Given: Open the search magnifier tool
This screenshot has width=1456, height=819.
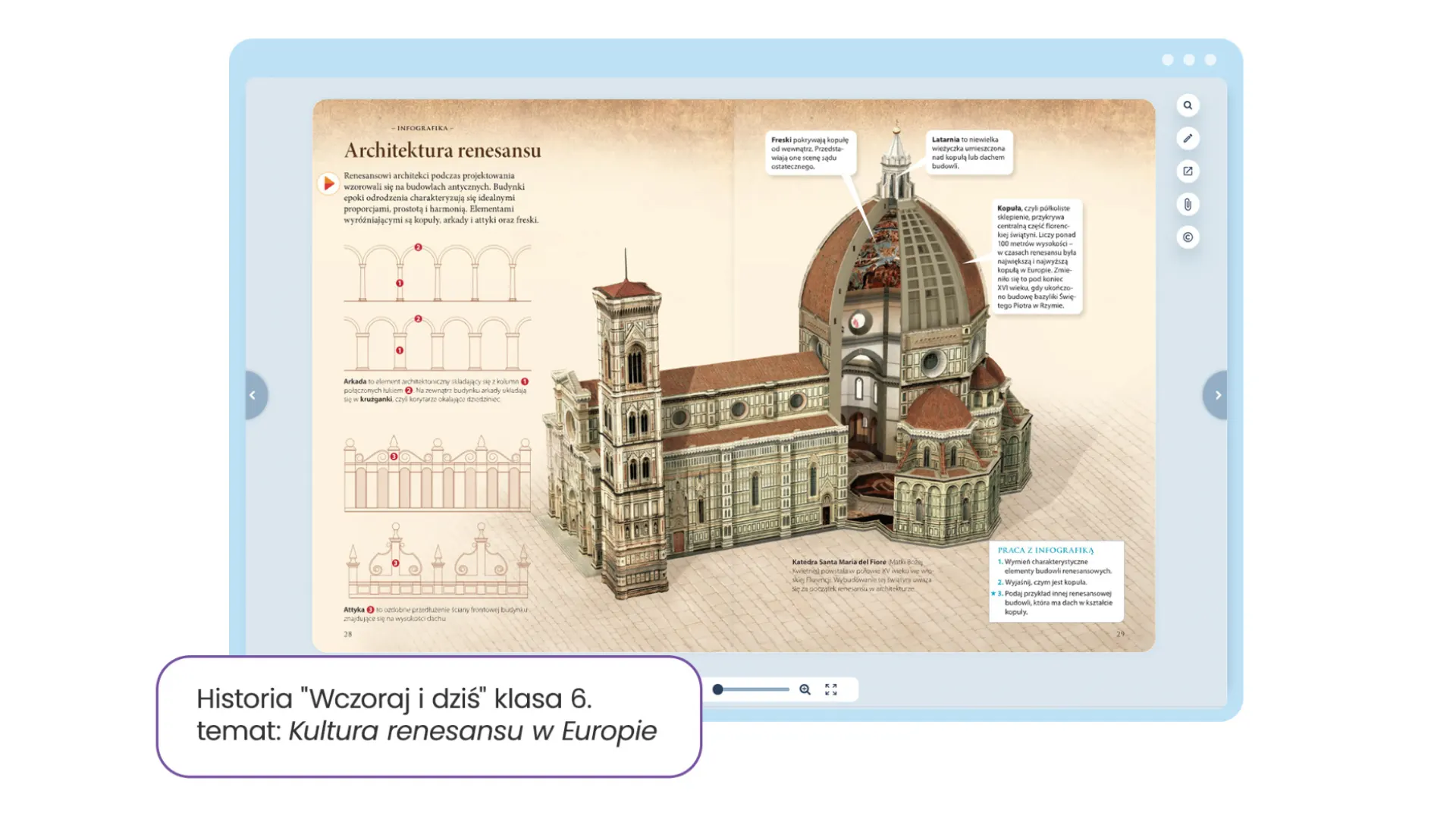Looking at the screenshot, I should (1188, 105).
